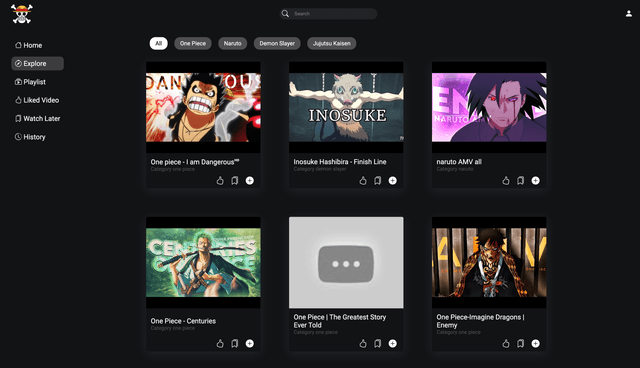Screen dimensions: 640x368
Task: Like The Greatest Story Ever Told video
Action: pos(363,344)
